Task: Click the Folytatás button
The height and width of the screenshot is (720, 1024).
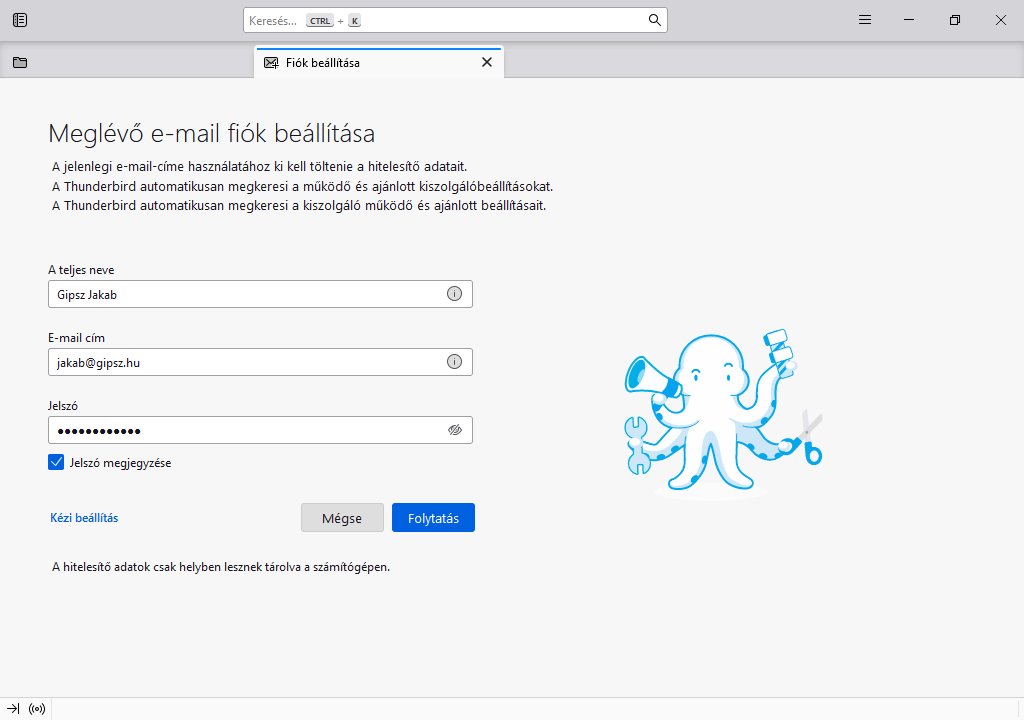Action: point(434,518)
